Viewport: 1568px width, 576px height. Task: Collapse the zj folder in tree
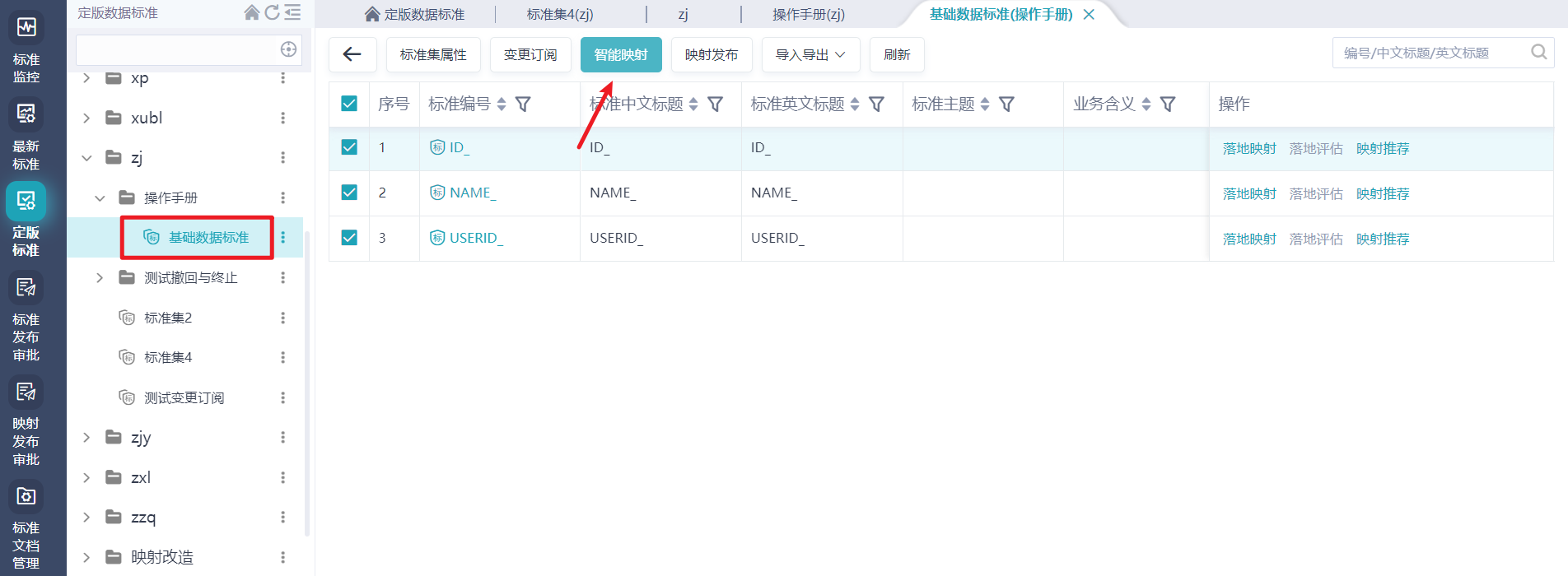[x=86, y=158]
